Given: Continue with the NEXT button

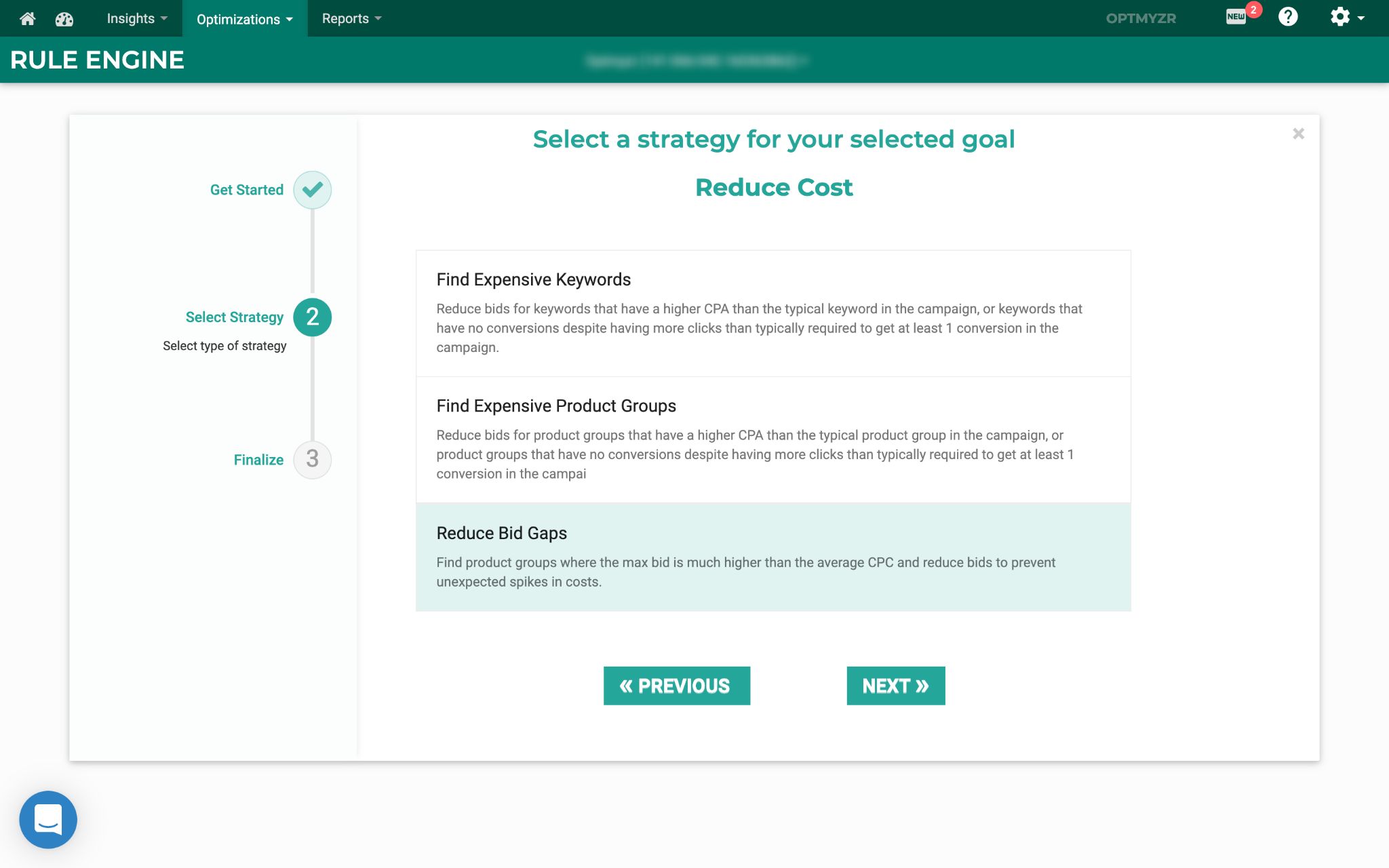Looking at the screenshot, I should tap(895, 686).
